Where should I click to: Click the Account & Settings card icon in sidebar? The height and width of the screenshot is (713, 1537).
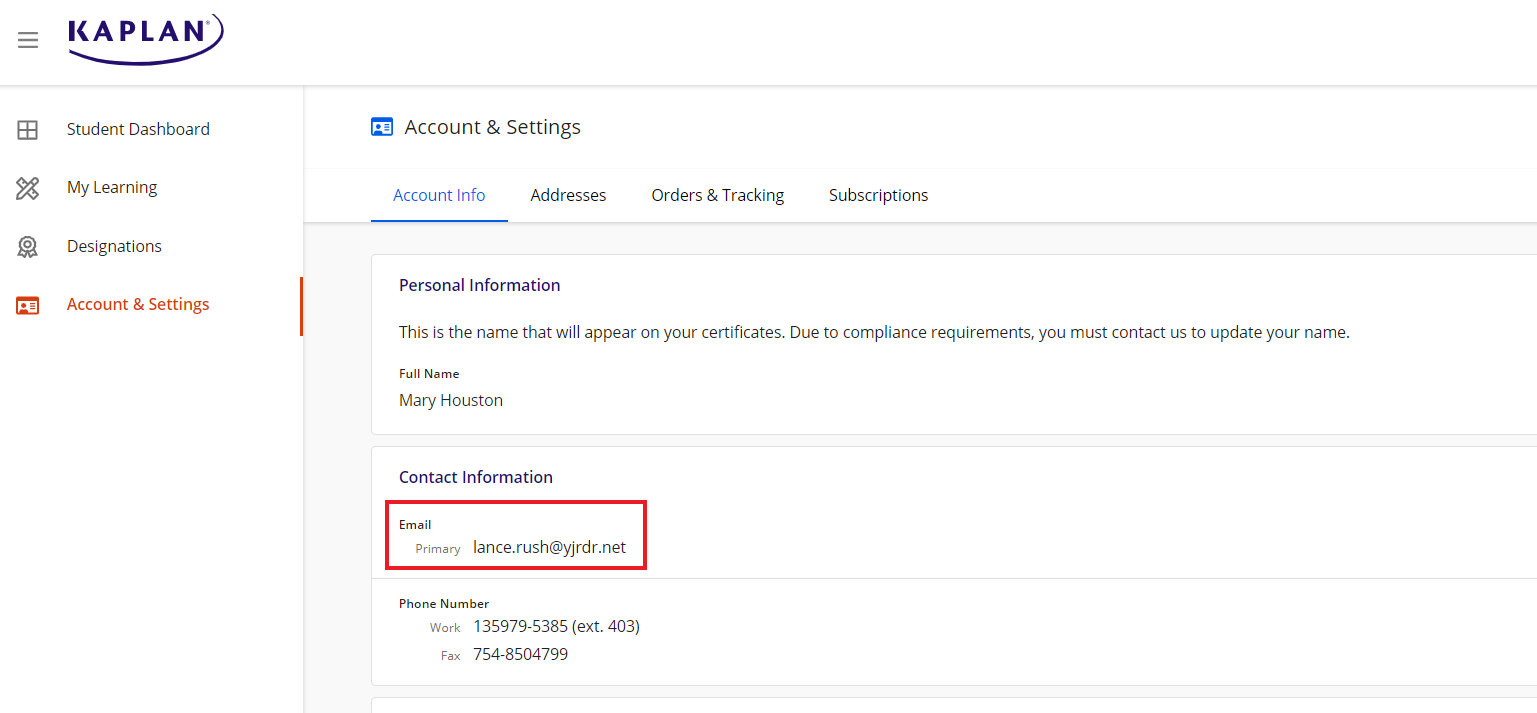point(27,304)
